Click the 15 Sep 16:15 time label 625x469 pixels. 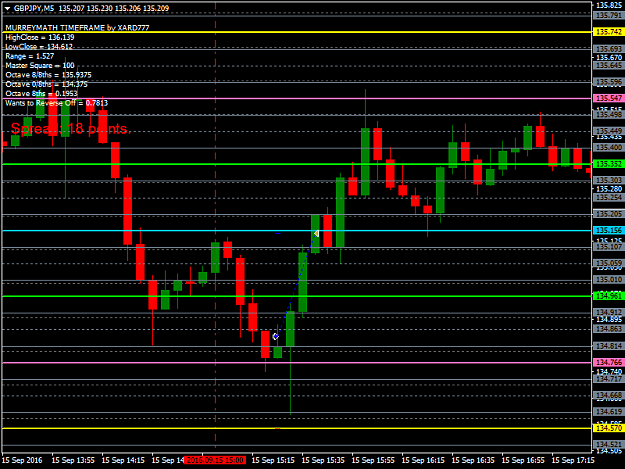tap(423, 460)
